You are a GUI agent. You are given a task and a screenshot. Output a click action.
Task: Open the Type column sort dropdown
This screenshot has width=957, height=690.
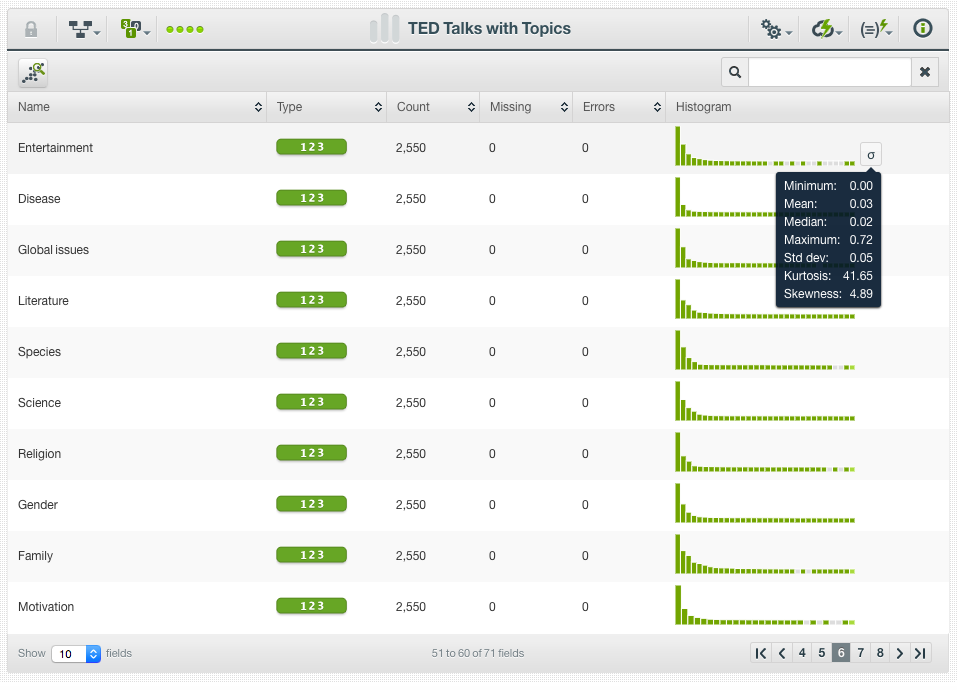(x=377, y=107)
